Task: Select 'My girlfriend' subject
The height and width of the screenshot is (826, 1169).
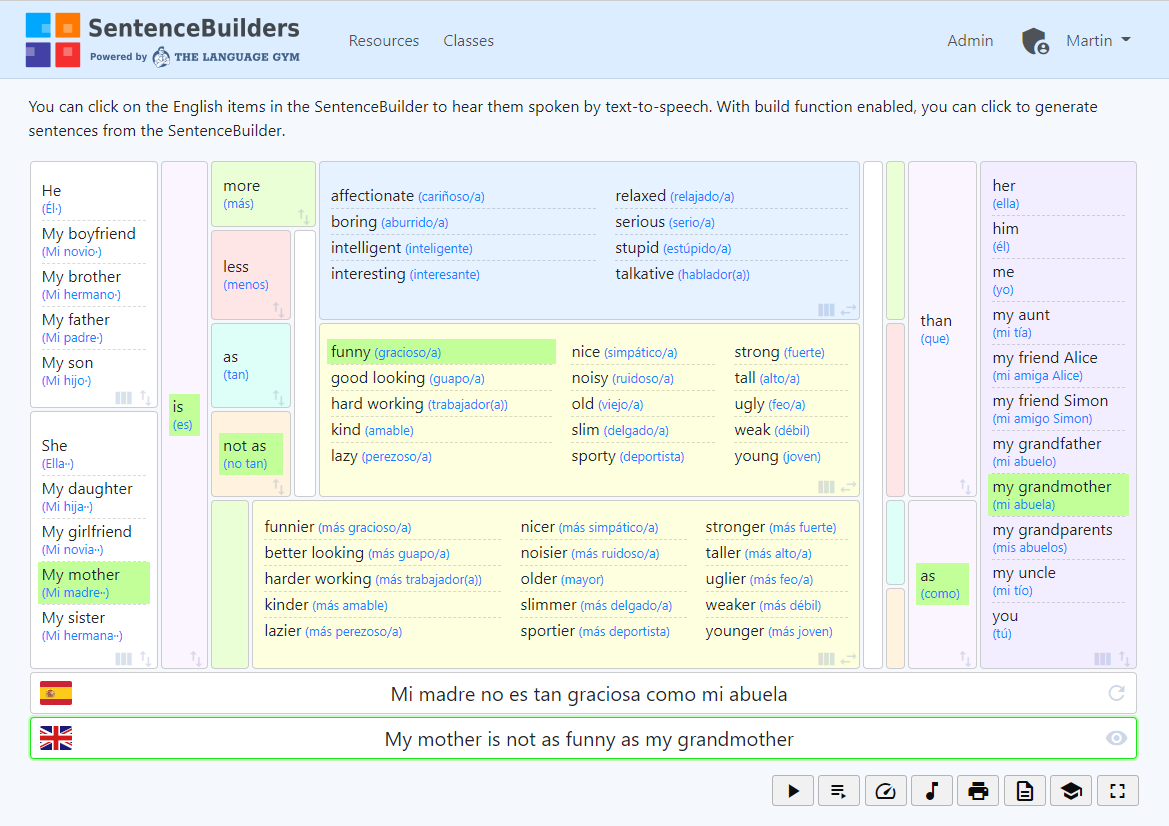Action: coord(93,540)
